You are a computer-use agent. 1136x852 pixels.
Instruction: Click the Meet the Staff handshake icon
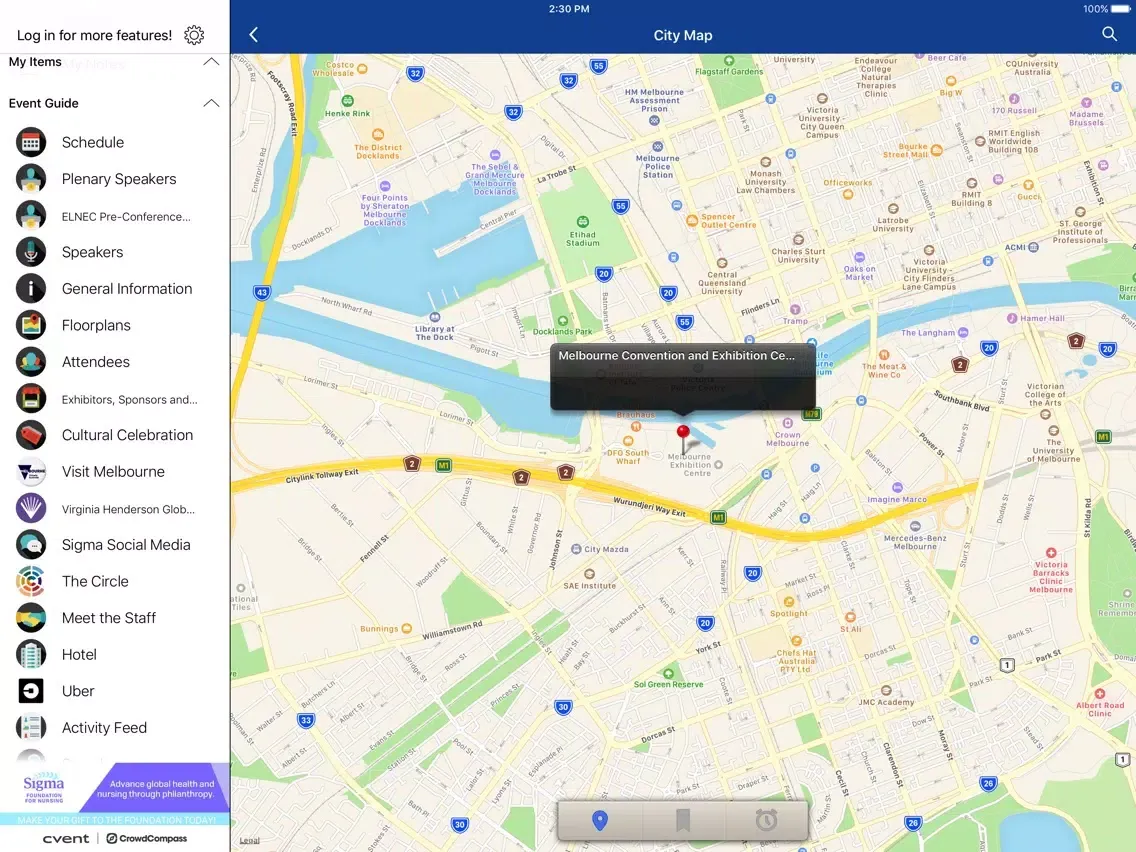30,618
